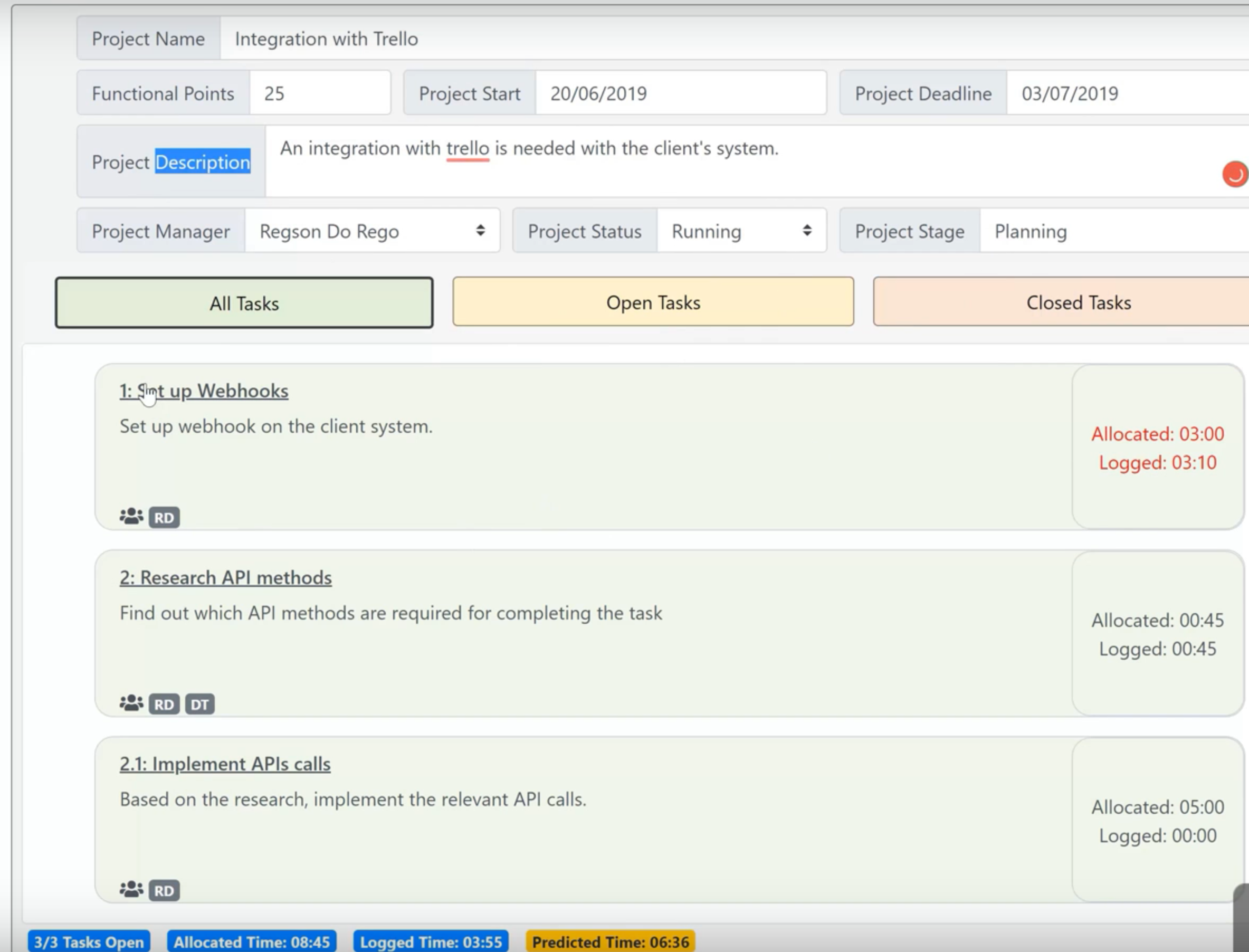The height and width of the screenshot is (952, 1249).
Task: Click team members icon on Webhooks task
Action: click(x=131, y=516)
